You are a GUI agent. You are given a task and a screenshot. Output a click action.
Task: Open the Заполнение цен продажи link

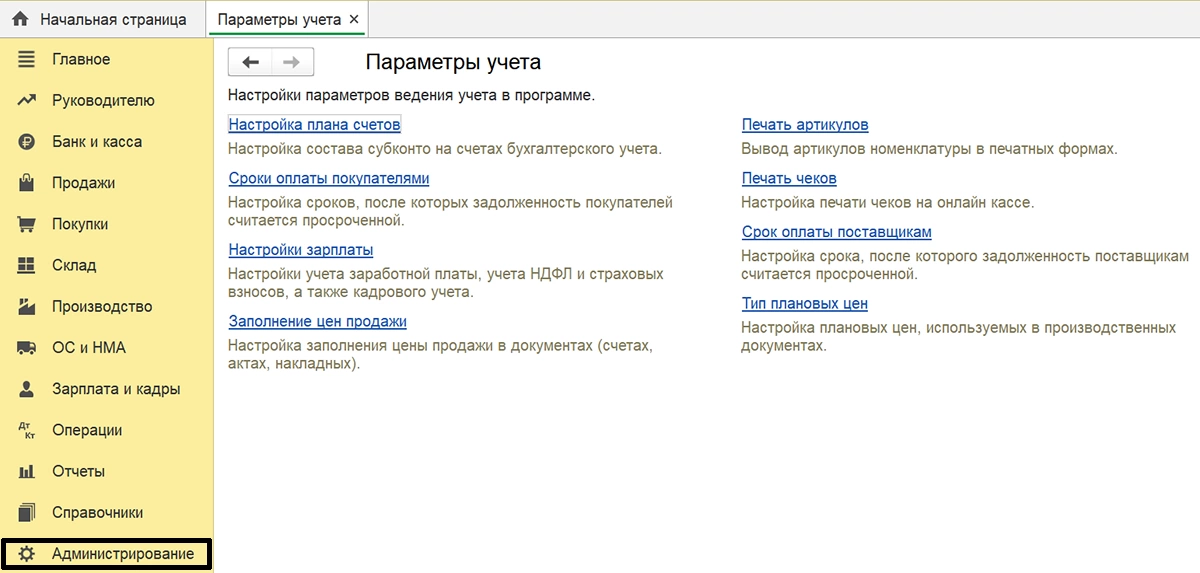tap(317, 321)
